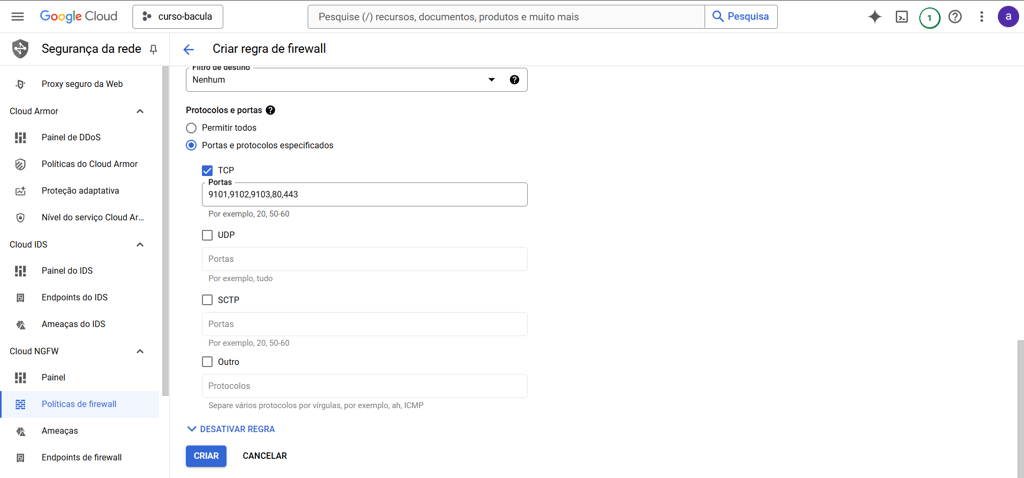Activate Cloud Shell terminal icon
1024x478 pixels.
click(902, 17)
